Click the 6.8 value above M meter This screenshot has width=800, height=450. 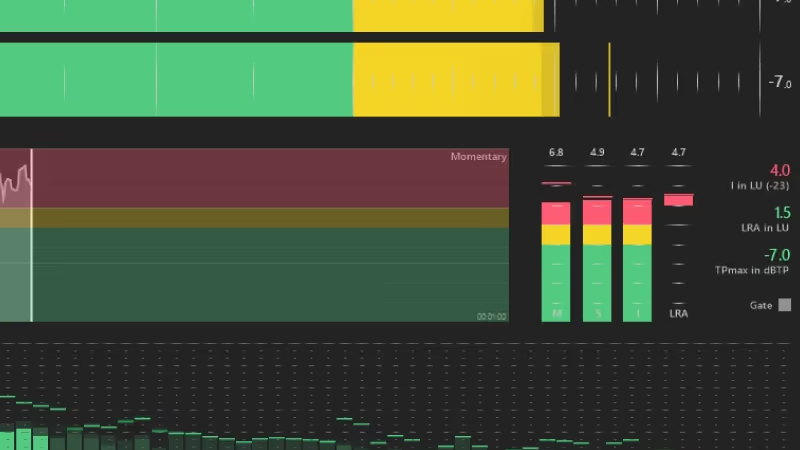pos(556,152)
